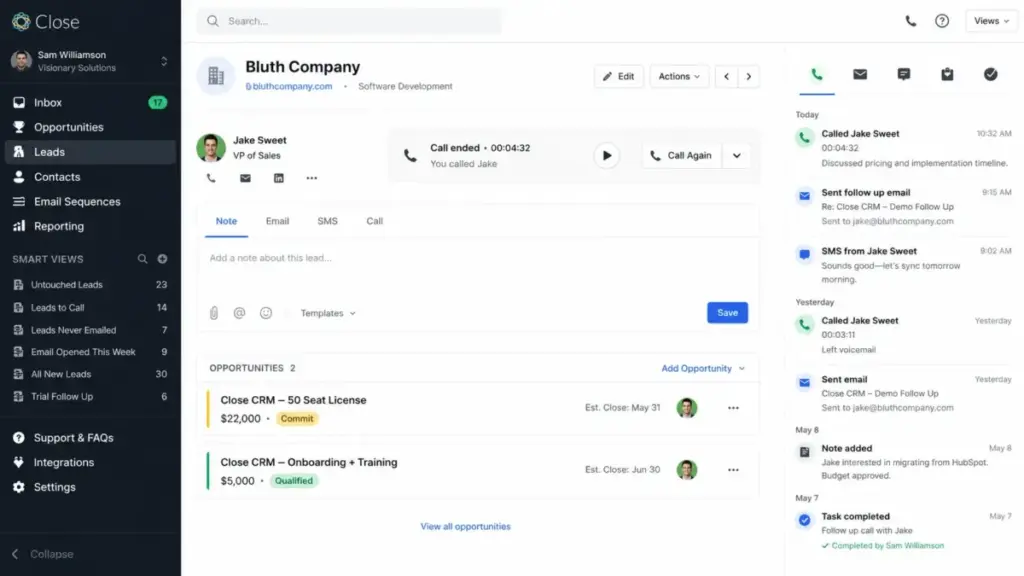Go to next lead with right arrow
The height and width of the screenshot is (576, 1024).
[x=748, y=76]
